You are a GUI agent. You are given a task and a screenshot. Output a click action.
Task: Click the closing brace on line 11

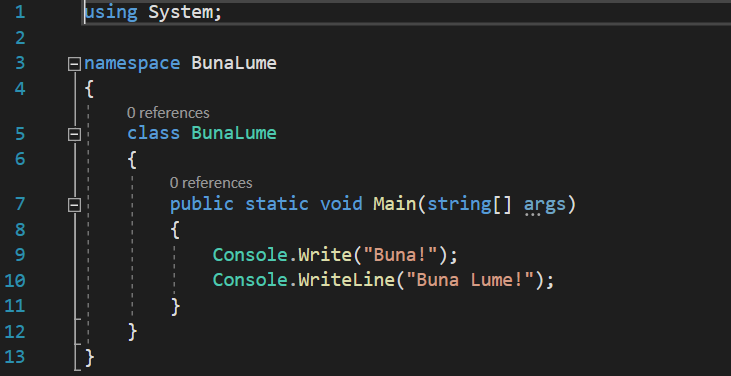tap(175, 307)
